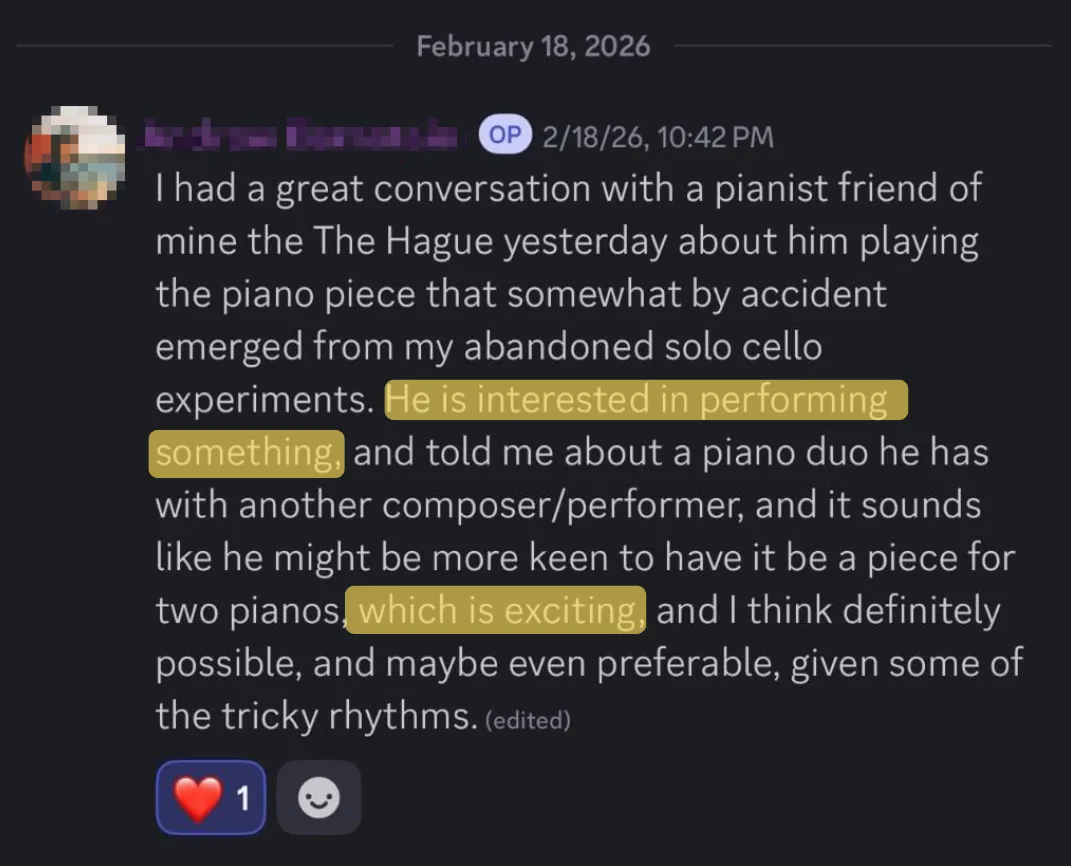Toggle the red heart reaction
1071x866 pixels.
point(197,798)
